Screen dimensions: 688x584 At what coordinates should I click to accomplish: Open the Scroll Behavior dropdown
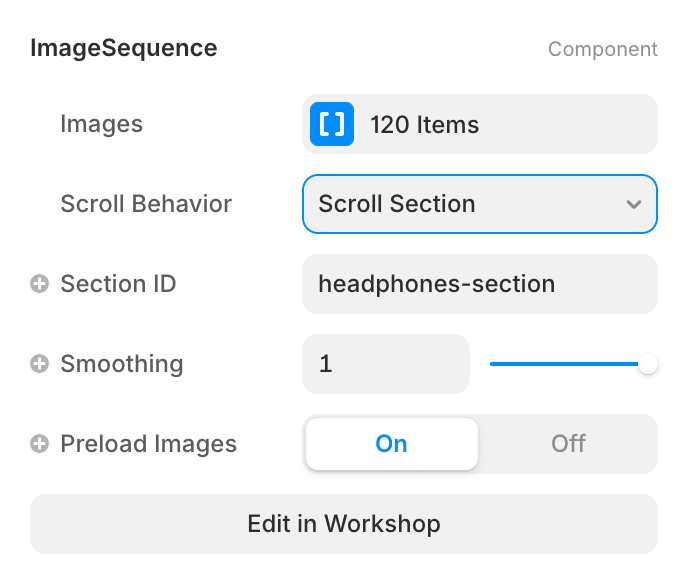click(x=479, y=204)
